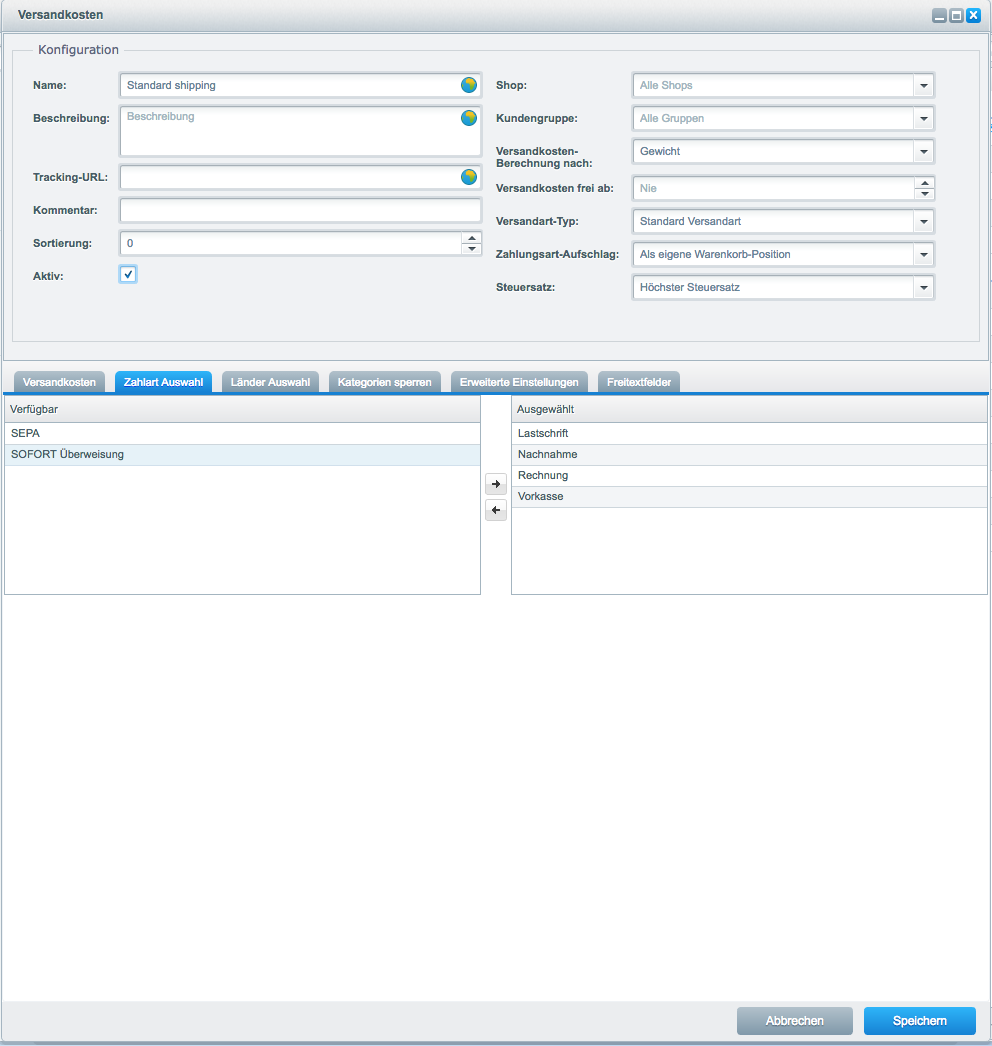Click the globe icon in Name field
Screen dimensions: 992x1046
point(468,85)
